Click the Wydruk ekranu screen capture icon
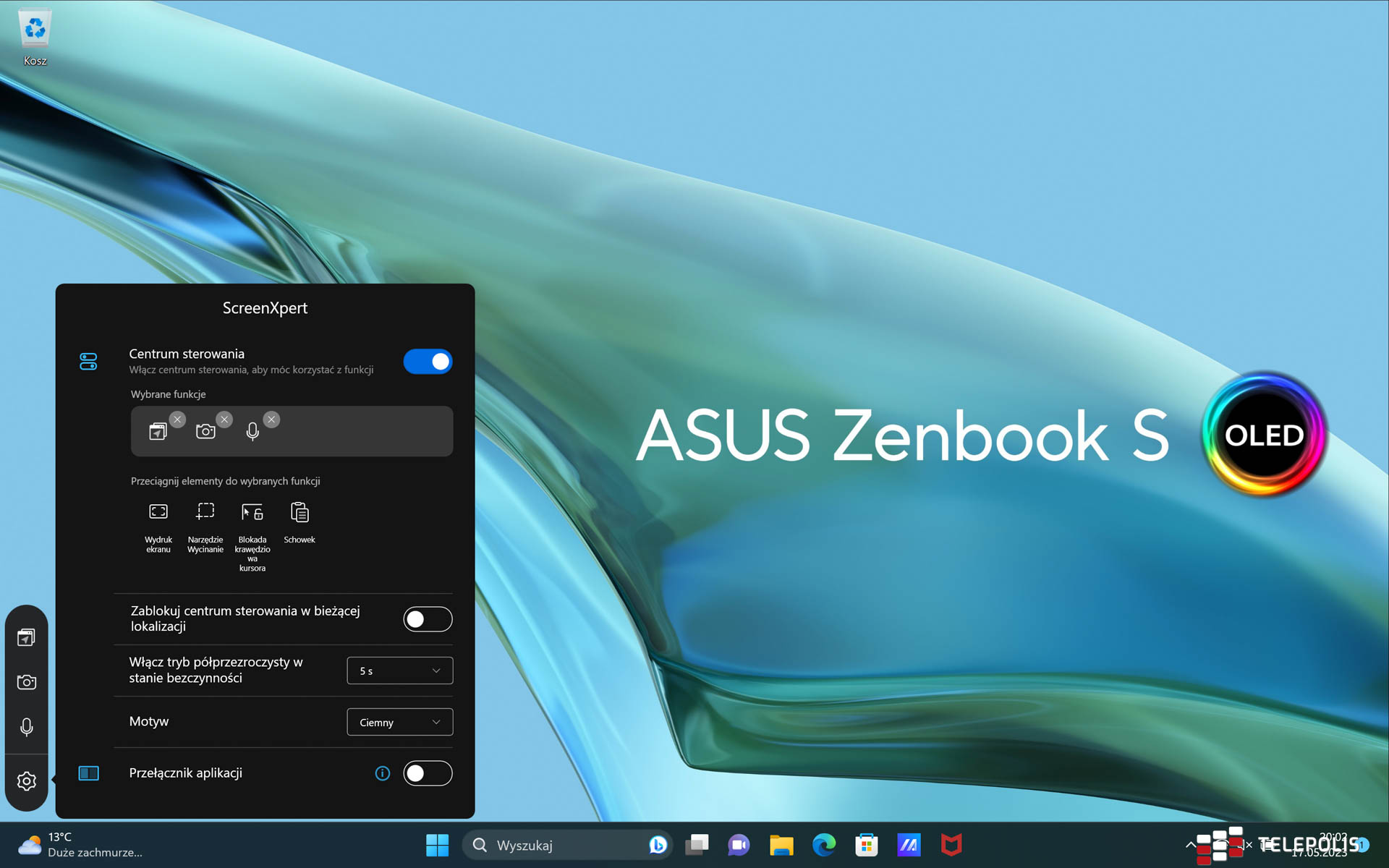 [158, 512]
